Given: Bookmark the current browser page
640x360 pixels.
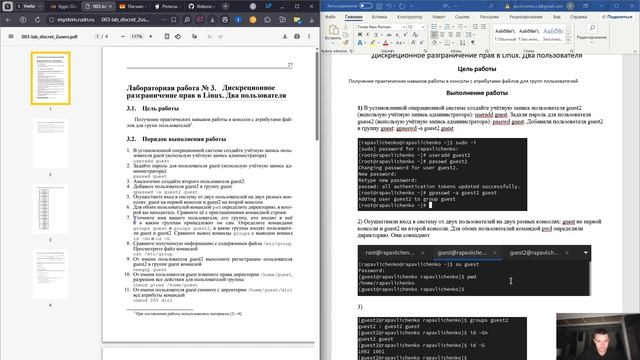Looking at the screenshot, I should click(174, 20).
